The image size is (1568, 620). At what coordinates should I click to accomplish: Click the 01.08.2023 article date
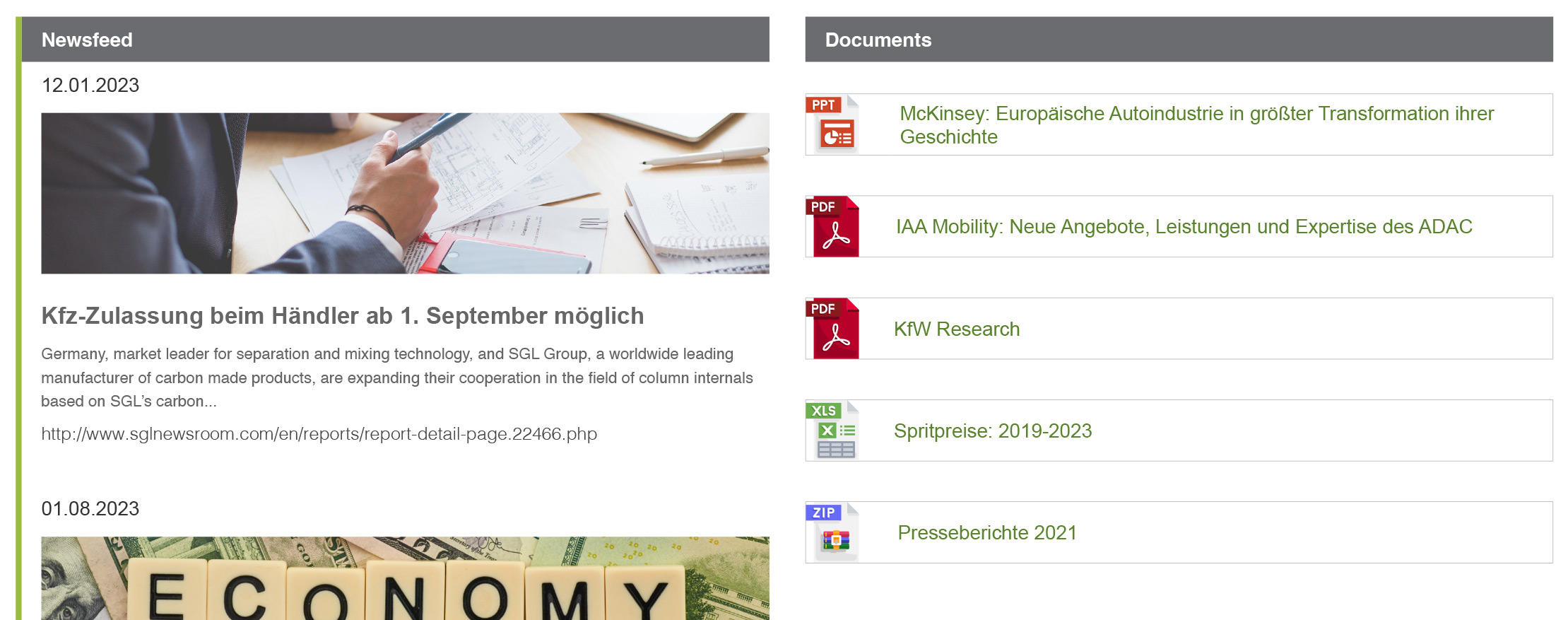coord(90,509)
